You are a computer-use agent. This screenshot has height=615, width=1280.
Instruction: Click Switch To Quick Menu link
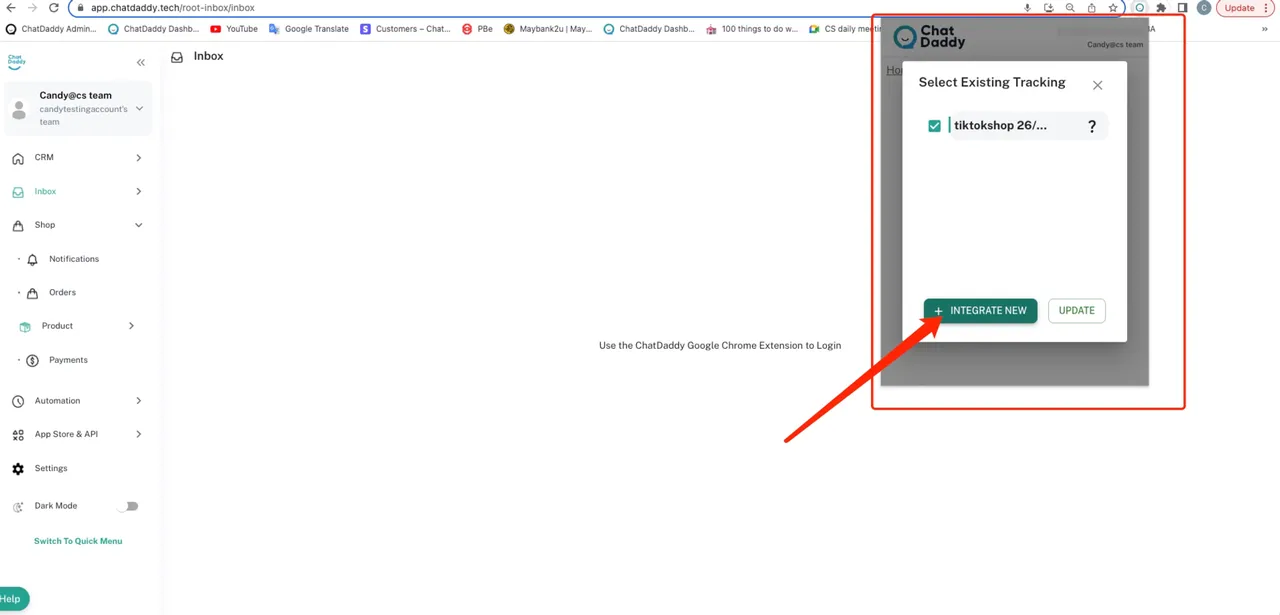(78, 541)
